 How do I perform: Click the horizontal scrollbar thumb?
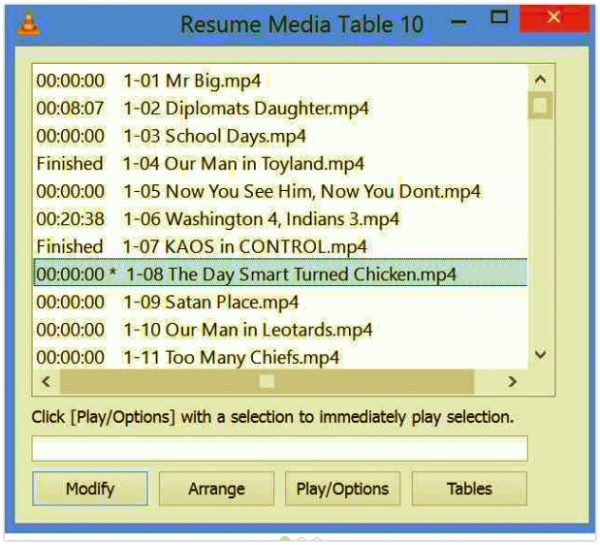pos(267,382)
